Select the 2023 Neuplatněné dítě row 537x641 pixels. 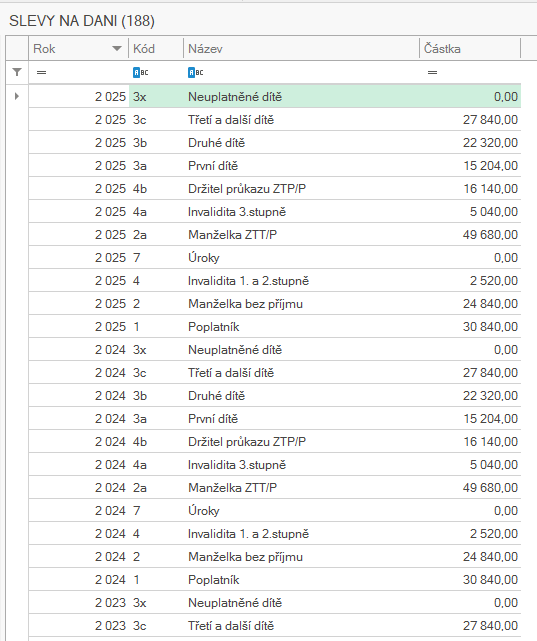275,603
